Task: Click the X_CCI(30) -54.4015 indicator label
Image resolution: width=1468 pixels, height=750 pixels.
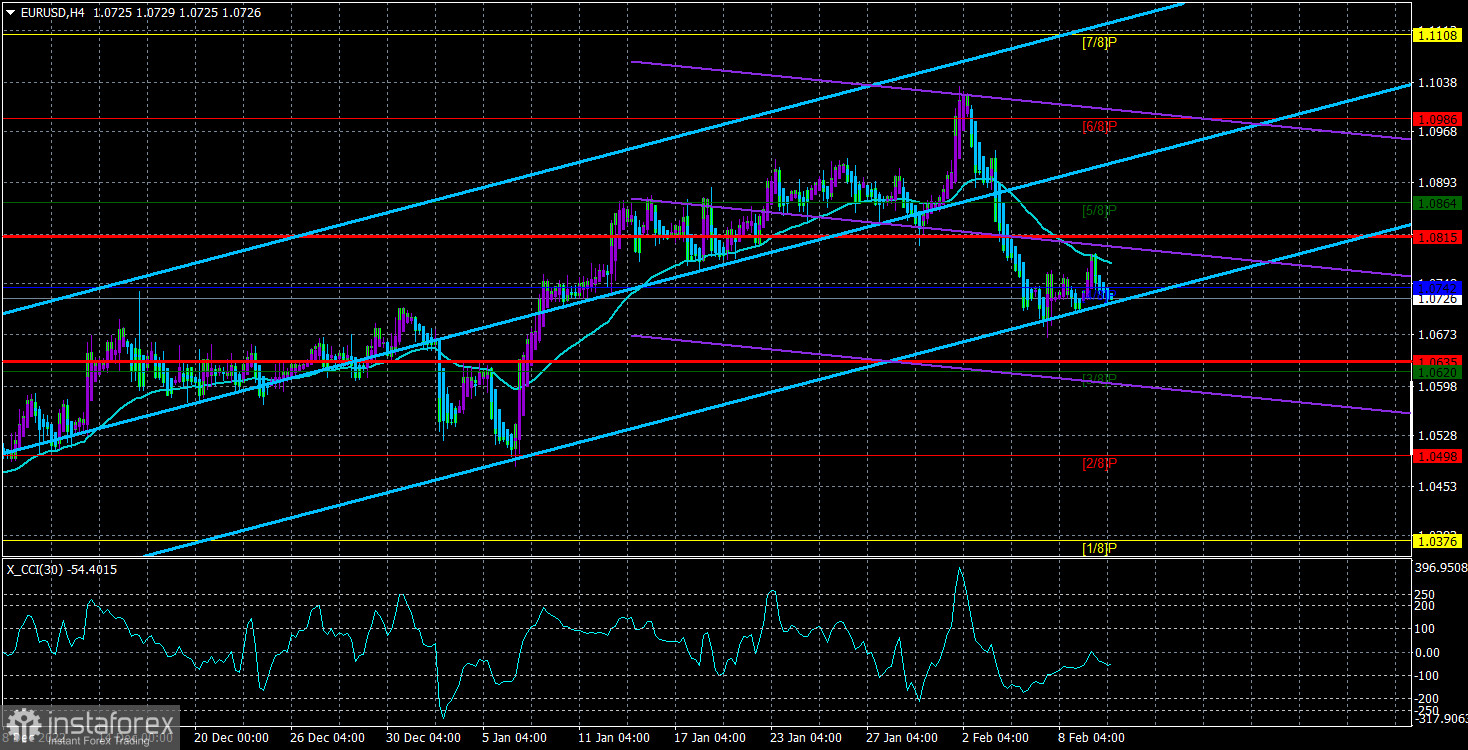Action: (x=62, y=569)
